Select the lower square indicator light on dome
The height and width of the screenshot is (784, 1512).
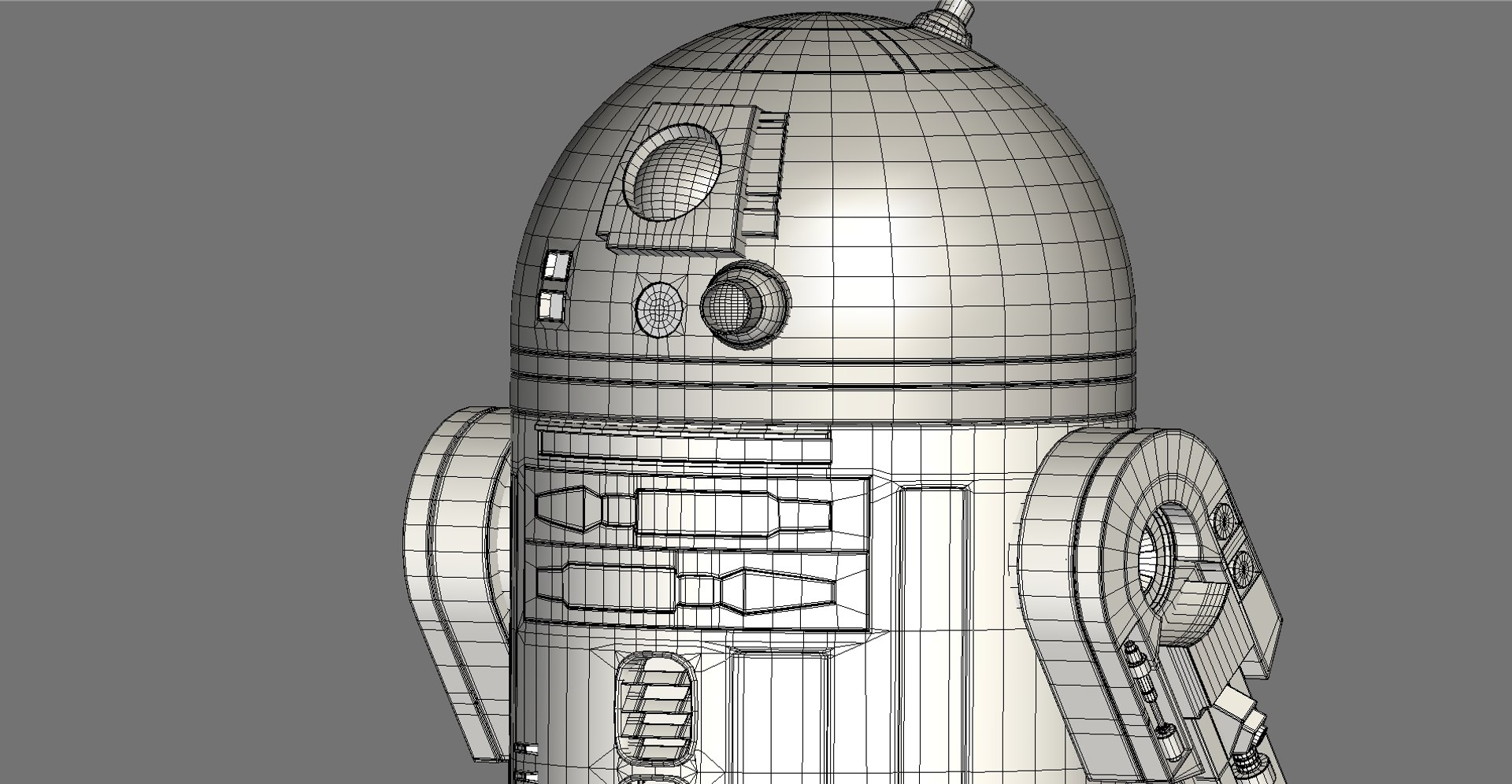point(552,306)
